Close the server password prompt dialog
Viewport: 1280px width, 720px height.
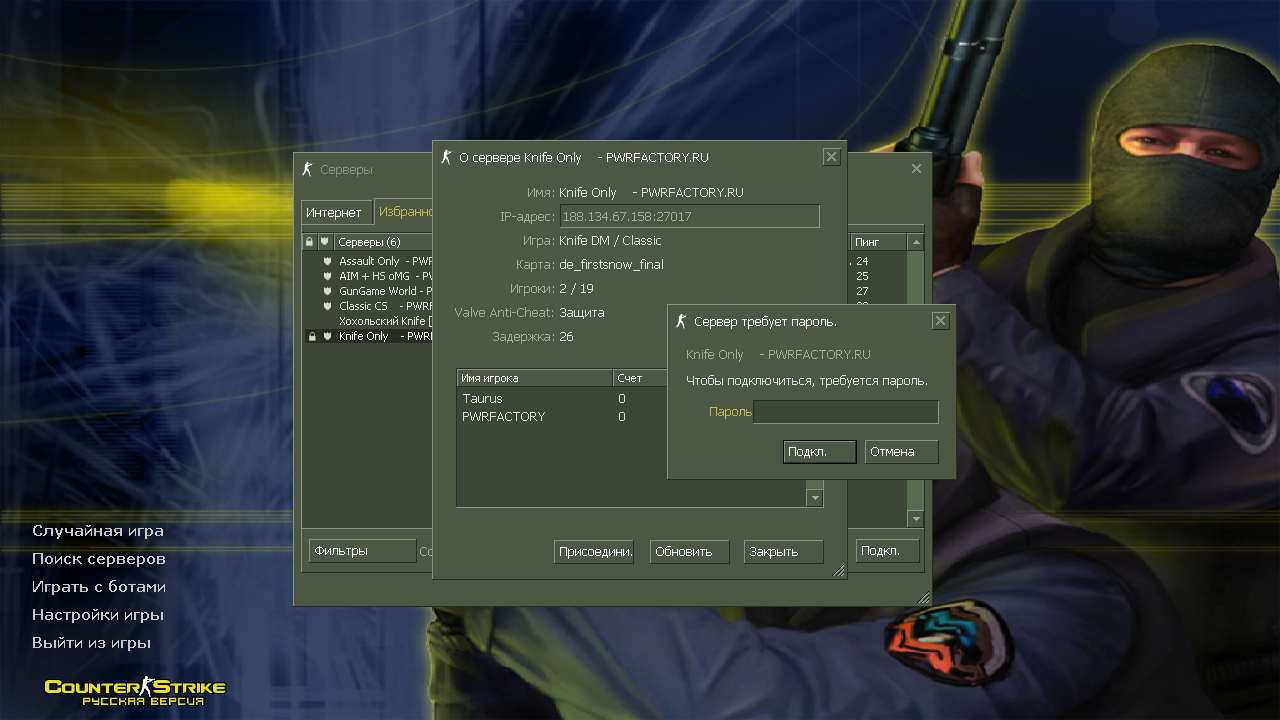[x=940, y=321]
